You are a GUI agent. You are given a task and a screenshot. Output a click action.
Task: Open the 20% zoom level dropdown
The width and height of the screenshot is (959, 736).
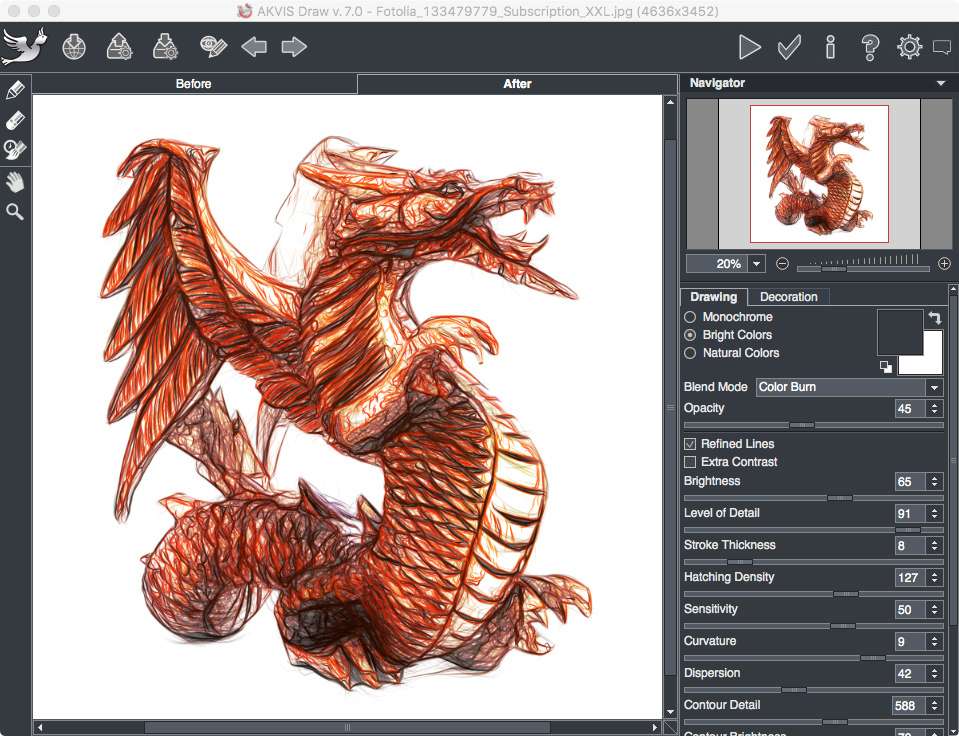(x=756, y=264)
